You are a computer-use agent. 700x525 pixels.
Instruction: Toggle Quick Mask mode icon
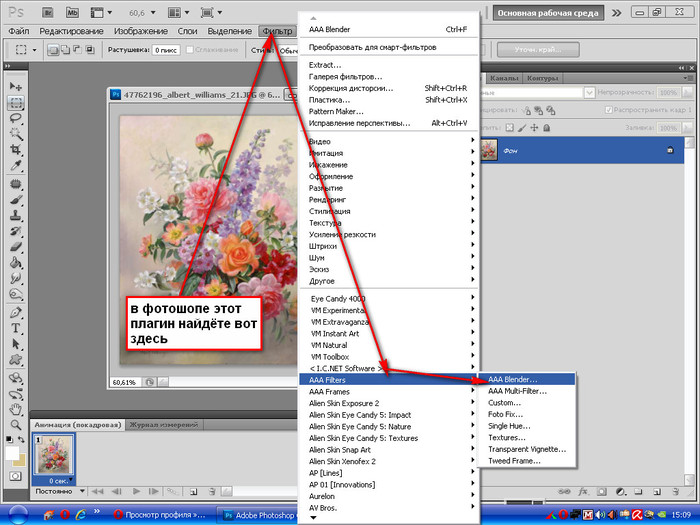(15, 476)
